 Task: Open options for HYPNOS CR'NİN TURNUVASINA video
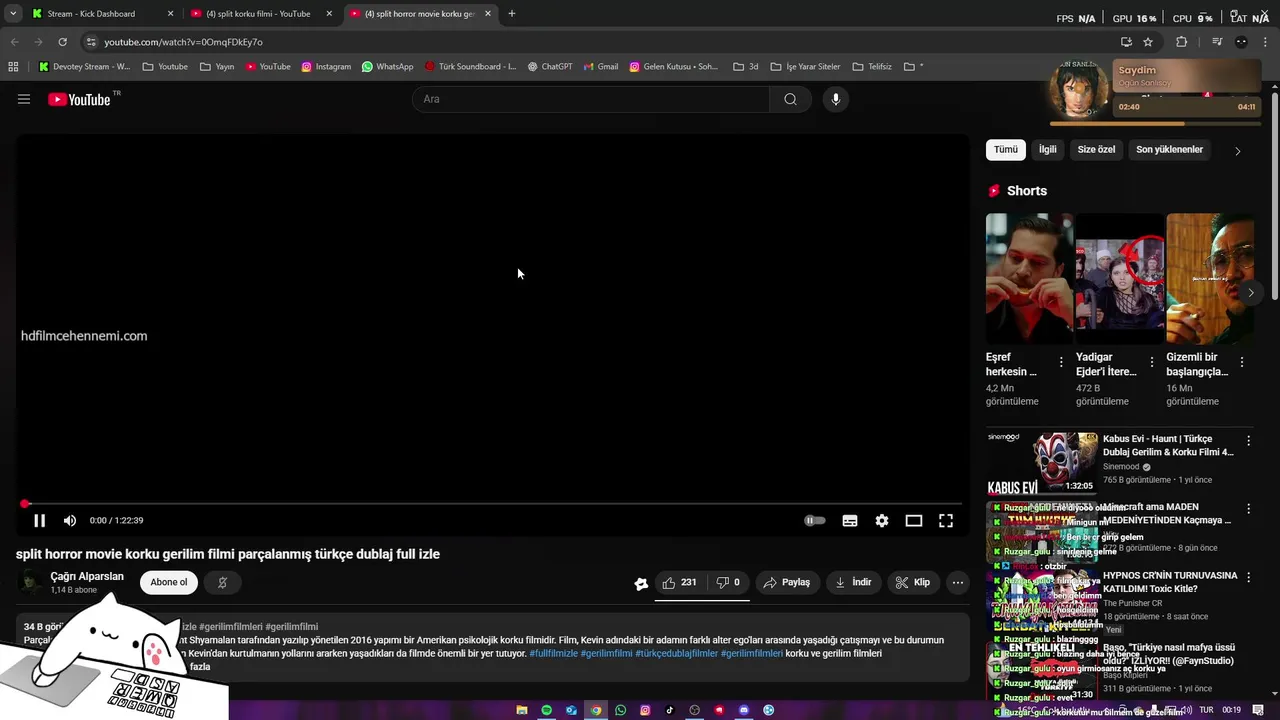(1248, 578)
